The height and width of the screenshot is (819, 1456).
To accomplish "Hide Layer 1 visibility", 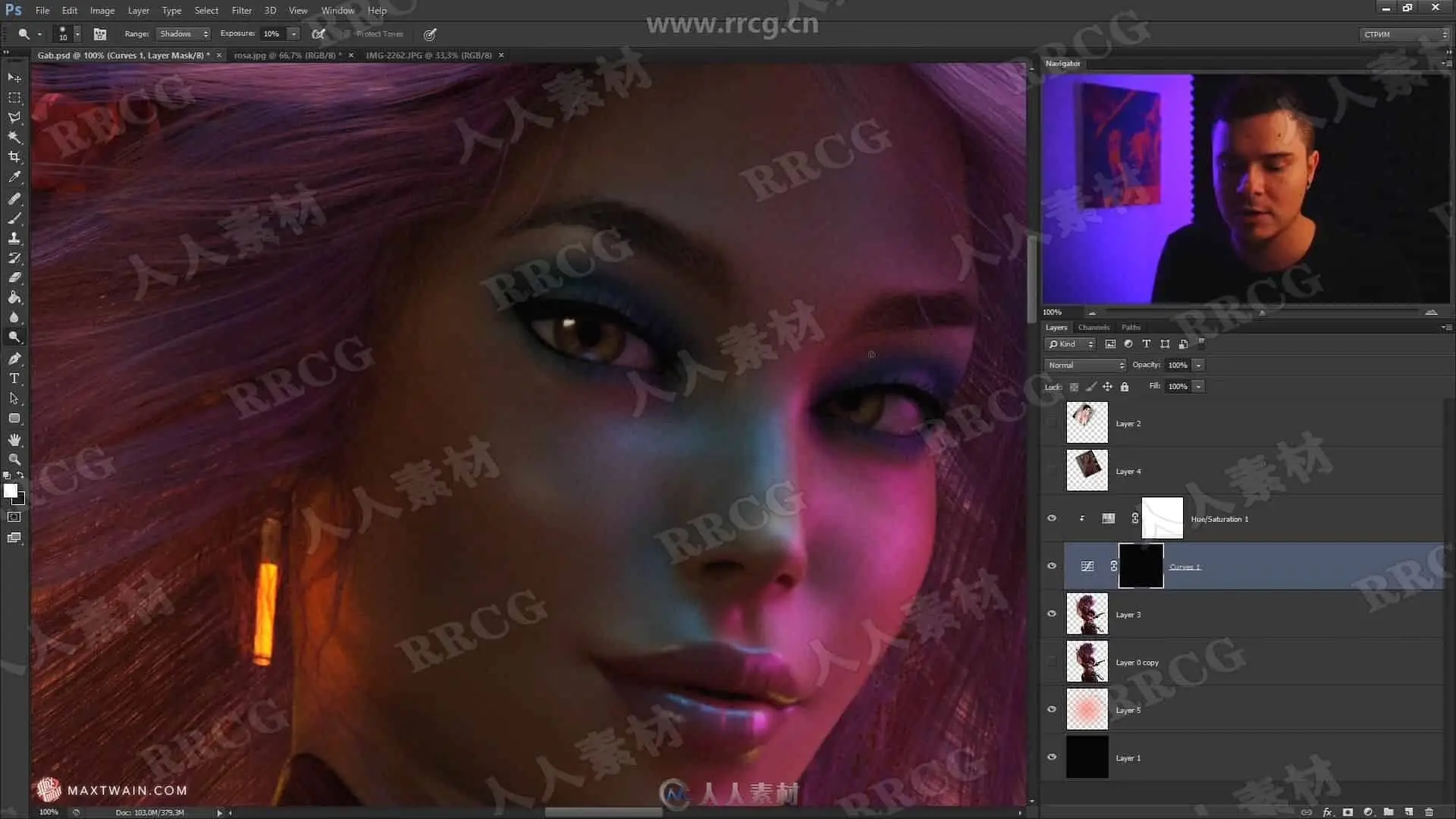I will click(1052, 758).
